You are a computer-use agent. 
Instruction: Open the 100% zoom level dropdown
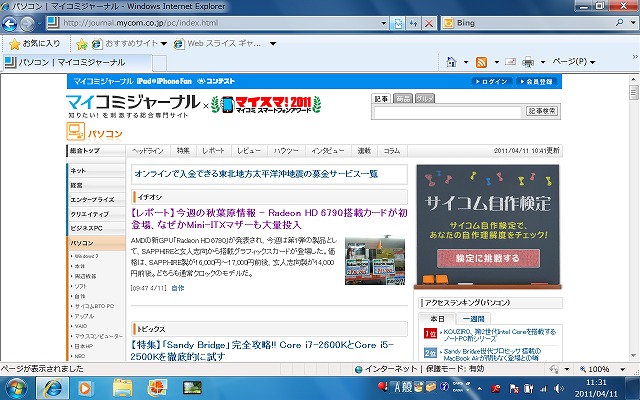[622, 369]
